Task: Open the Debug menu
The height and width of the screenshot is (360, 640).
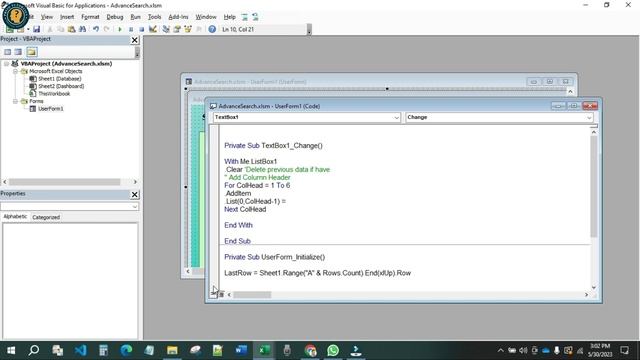Action: (x=115, y=17)
